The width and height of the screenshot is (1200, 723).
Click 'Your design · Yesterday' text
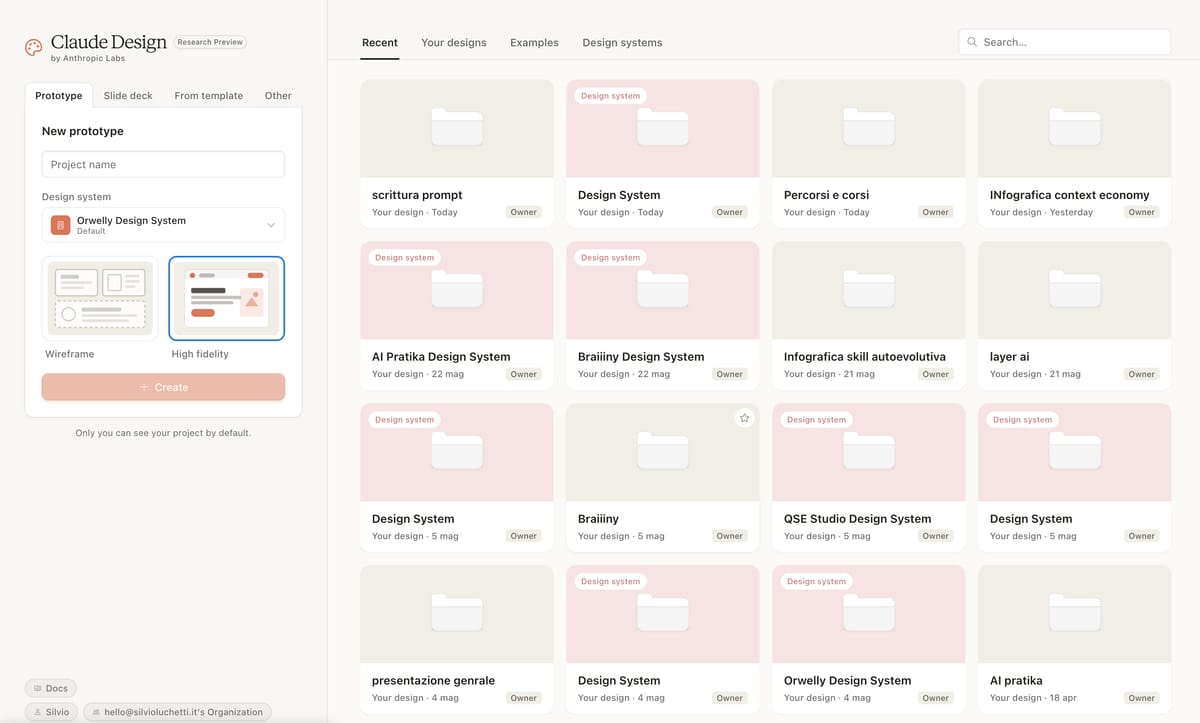[1041, 212]
